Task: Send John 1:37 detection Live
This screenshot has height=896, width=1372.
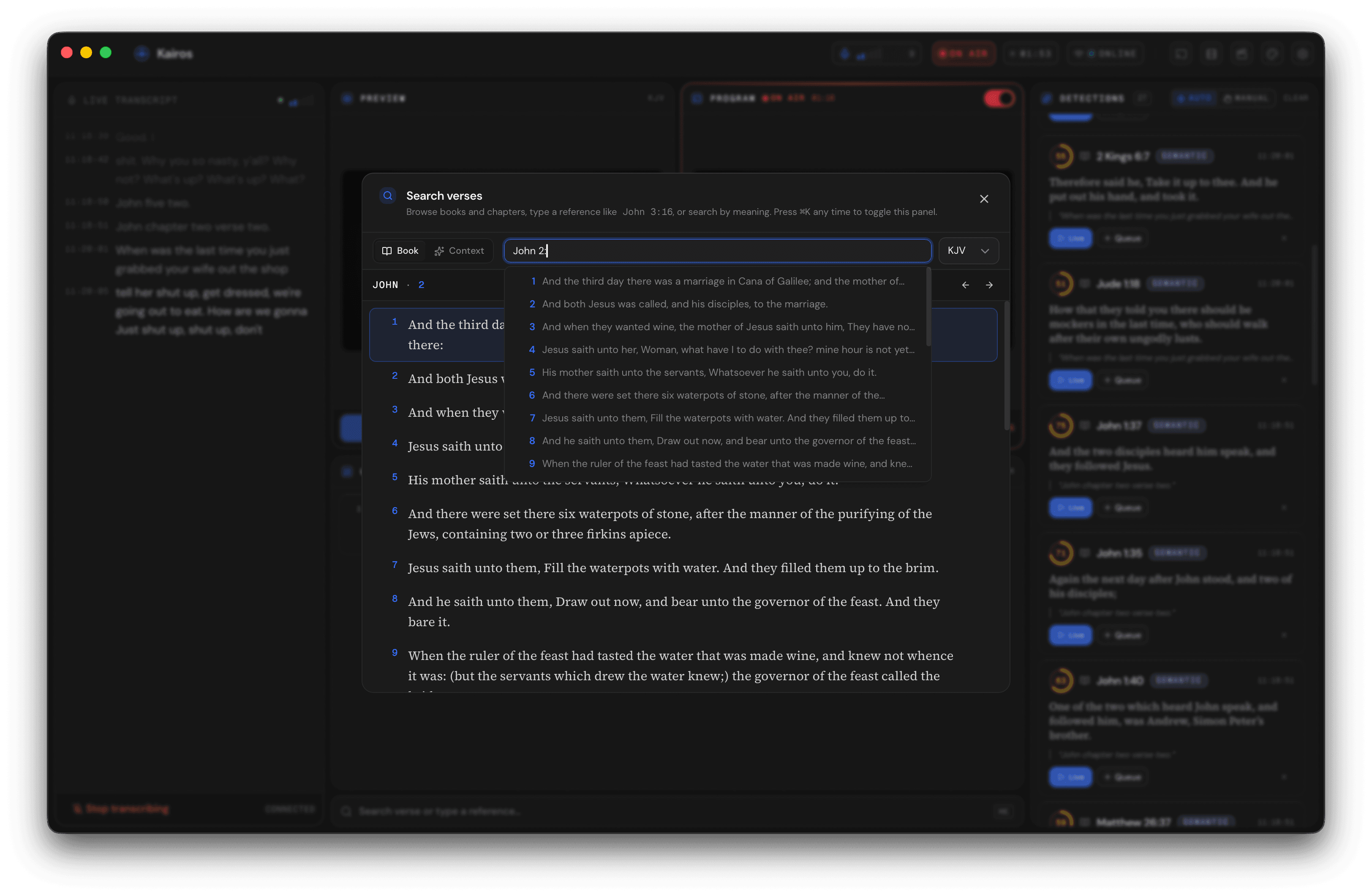Action: coord(1070,508)
